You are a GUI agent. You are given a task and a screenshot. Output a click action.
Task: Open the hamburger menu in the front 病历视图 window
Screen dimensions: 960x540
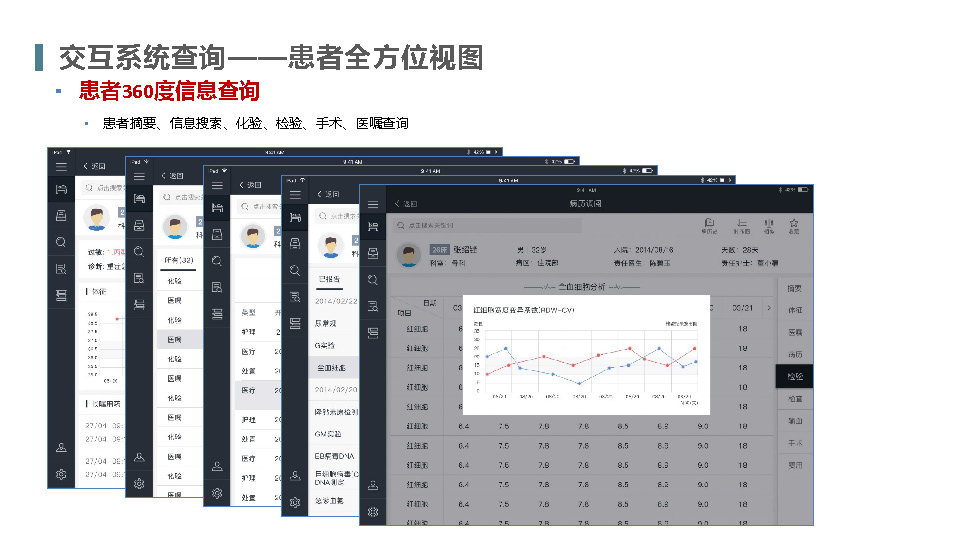373,204
